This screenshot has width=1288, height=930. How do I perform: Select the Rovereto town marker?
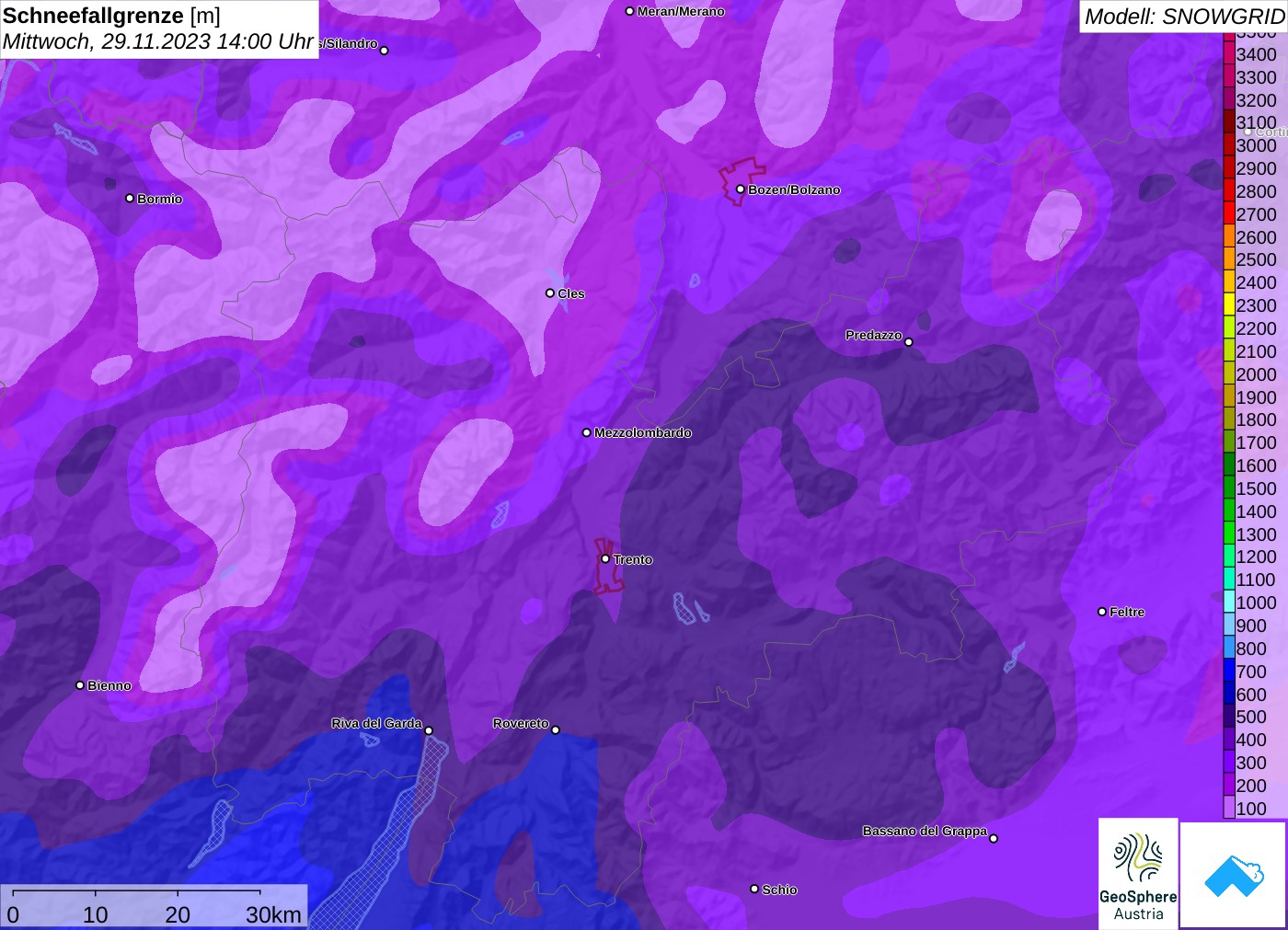556,729
